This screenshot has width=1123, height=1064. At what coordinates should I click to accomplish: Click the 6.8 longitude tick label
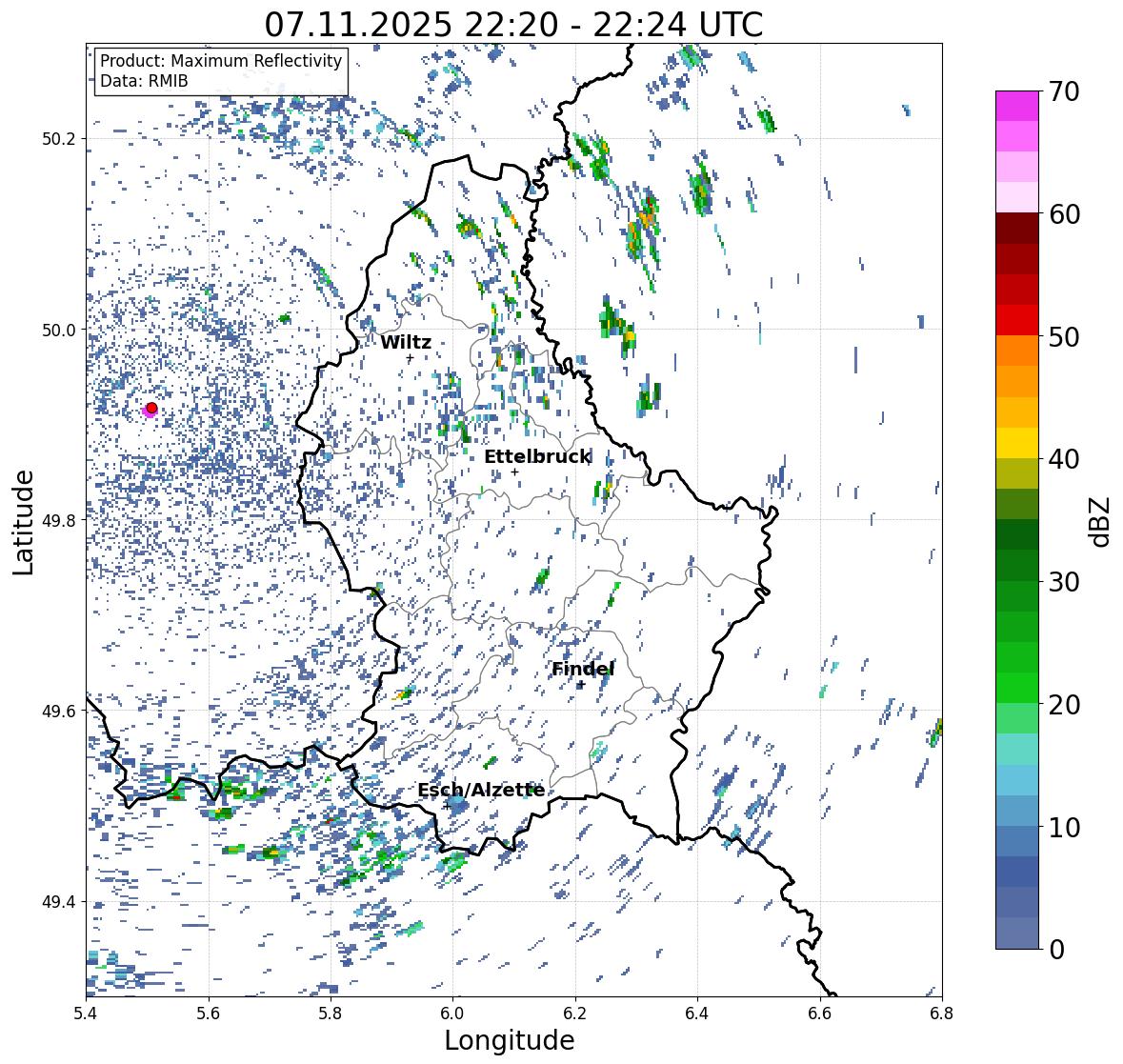click(942, 1013)
